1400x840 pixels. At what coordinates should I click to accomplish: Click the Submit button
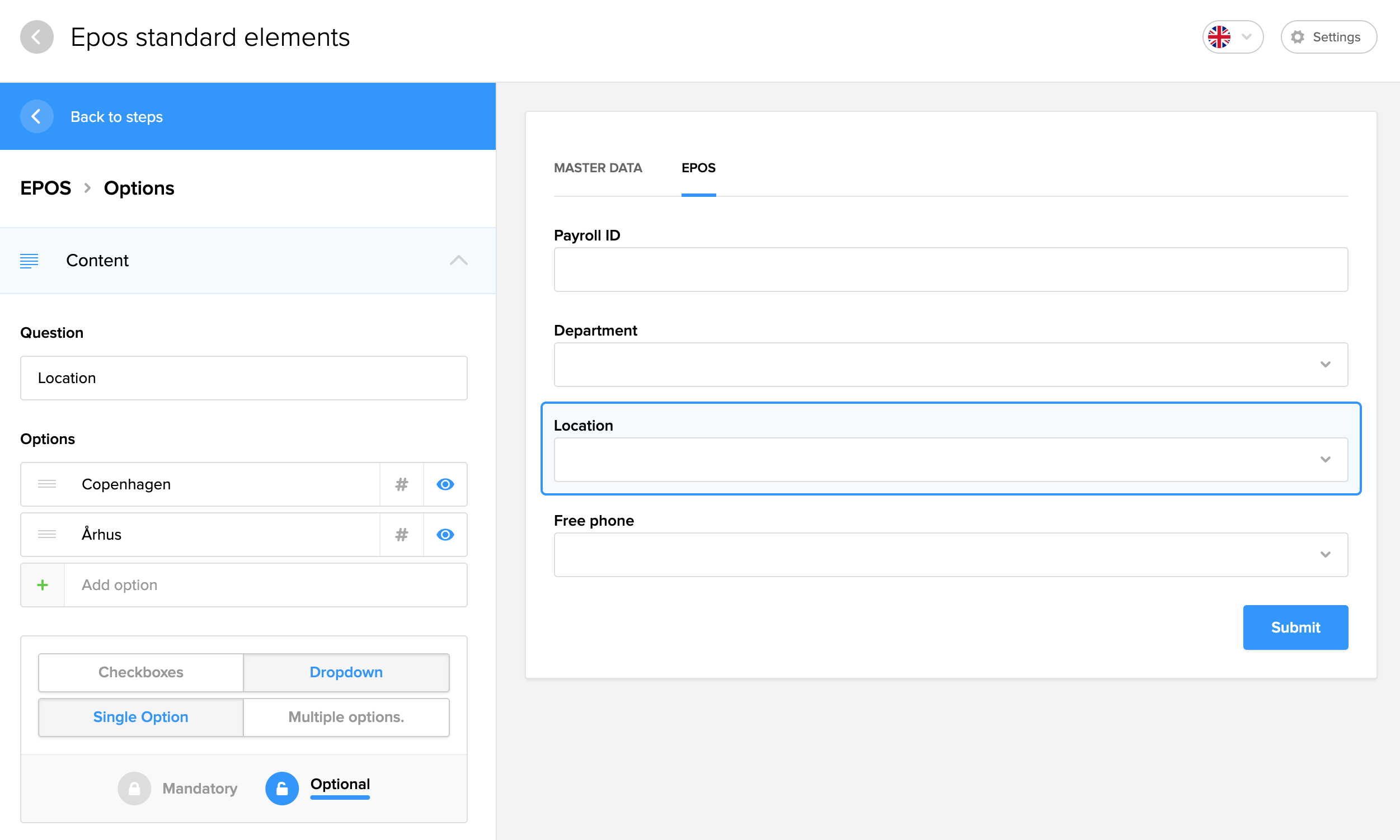(1295, 627)
